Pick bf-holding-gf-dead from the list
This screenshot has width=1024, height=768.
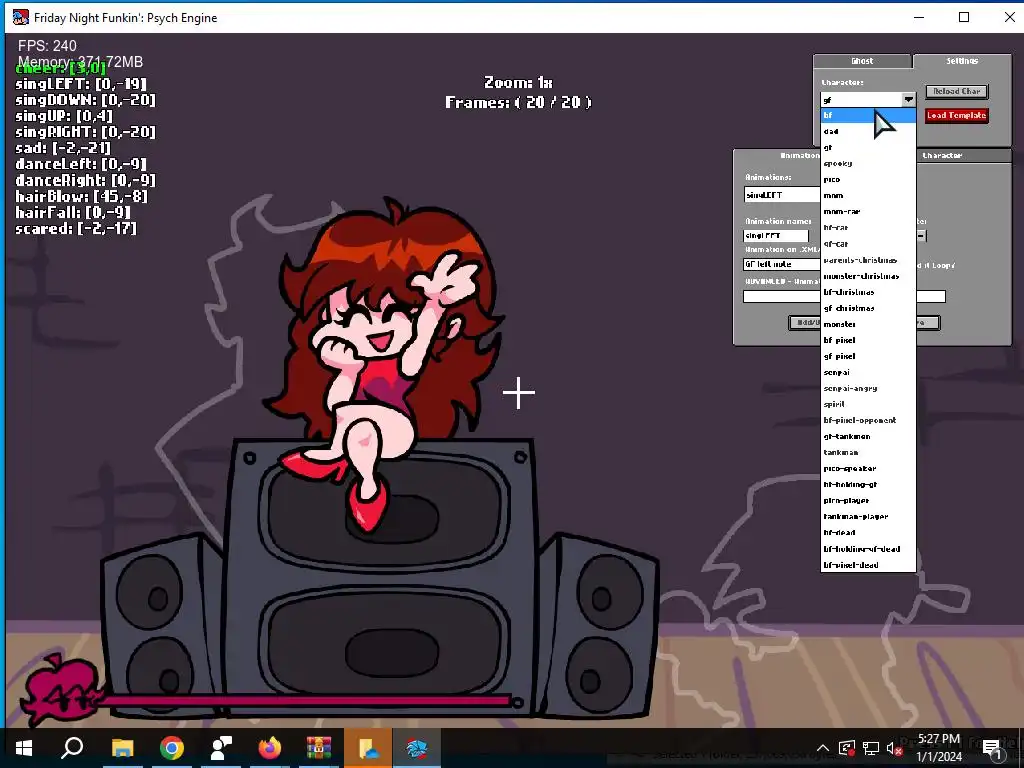point(868,549)
